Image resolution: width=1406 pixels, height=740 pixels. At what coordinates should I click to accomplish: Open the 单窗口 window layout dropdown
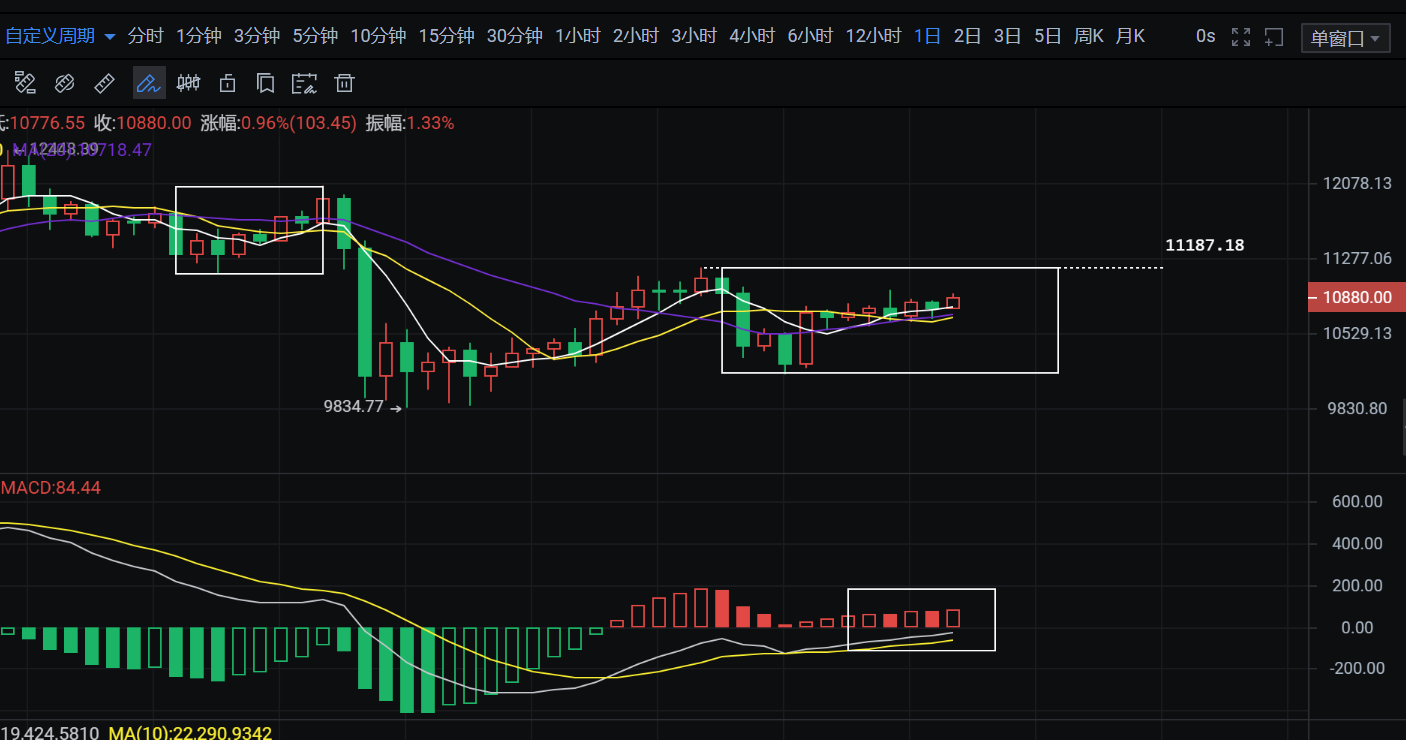point(1346,38)
